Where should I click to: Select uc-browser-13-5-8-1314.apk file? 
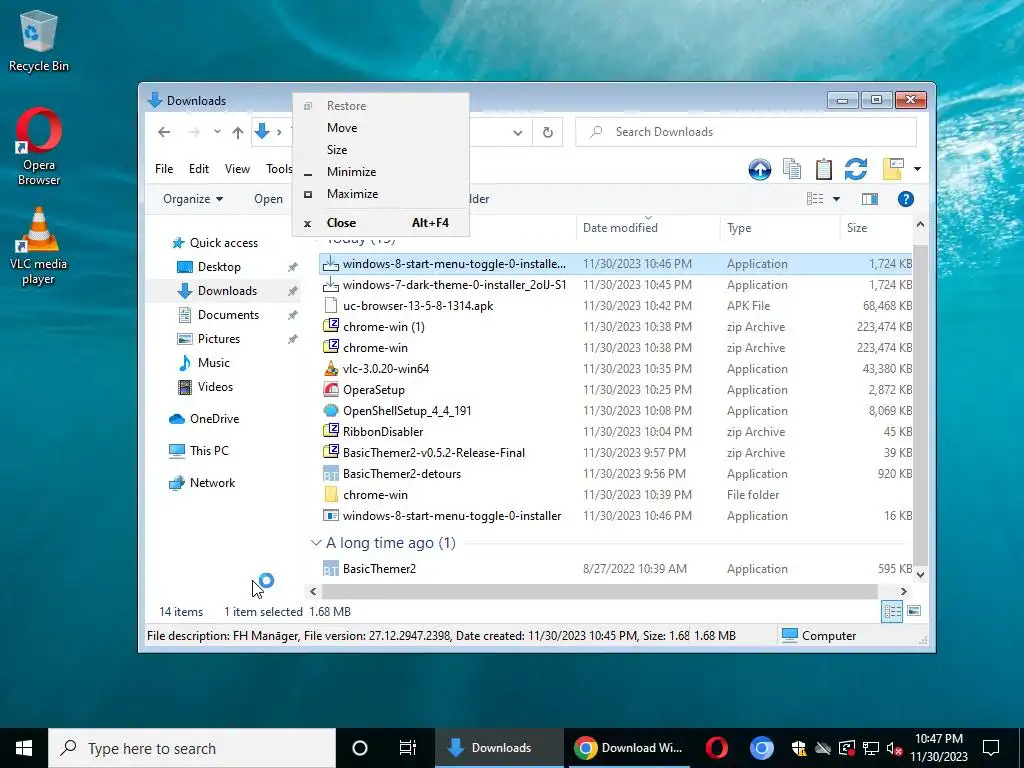[418, 306]
